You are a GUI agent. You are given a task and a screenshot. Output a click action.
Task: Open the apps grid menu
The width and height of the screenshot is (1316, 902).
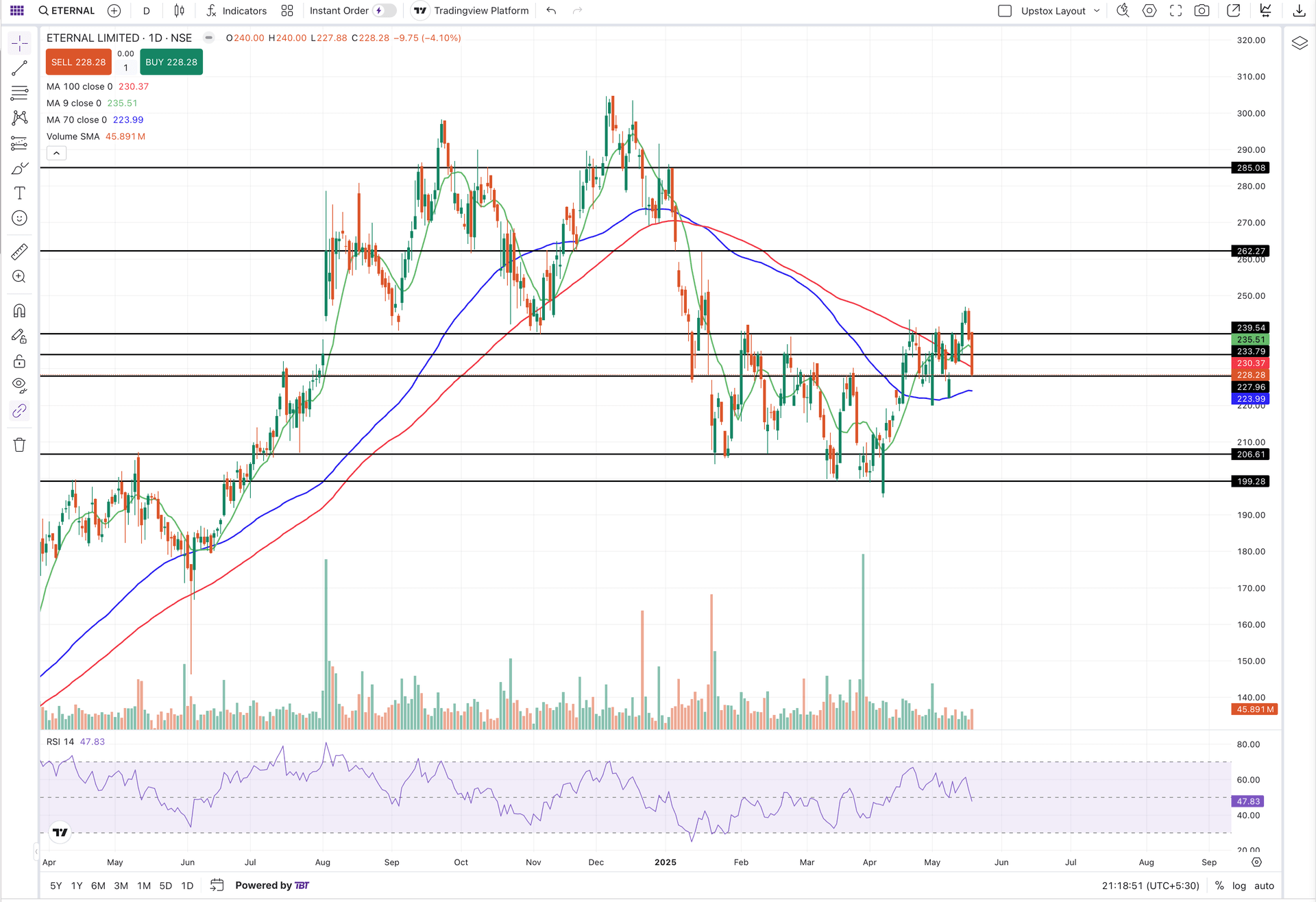(x=17, y=11)
